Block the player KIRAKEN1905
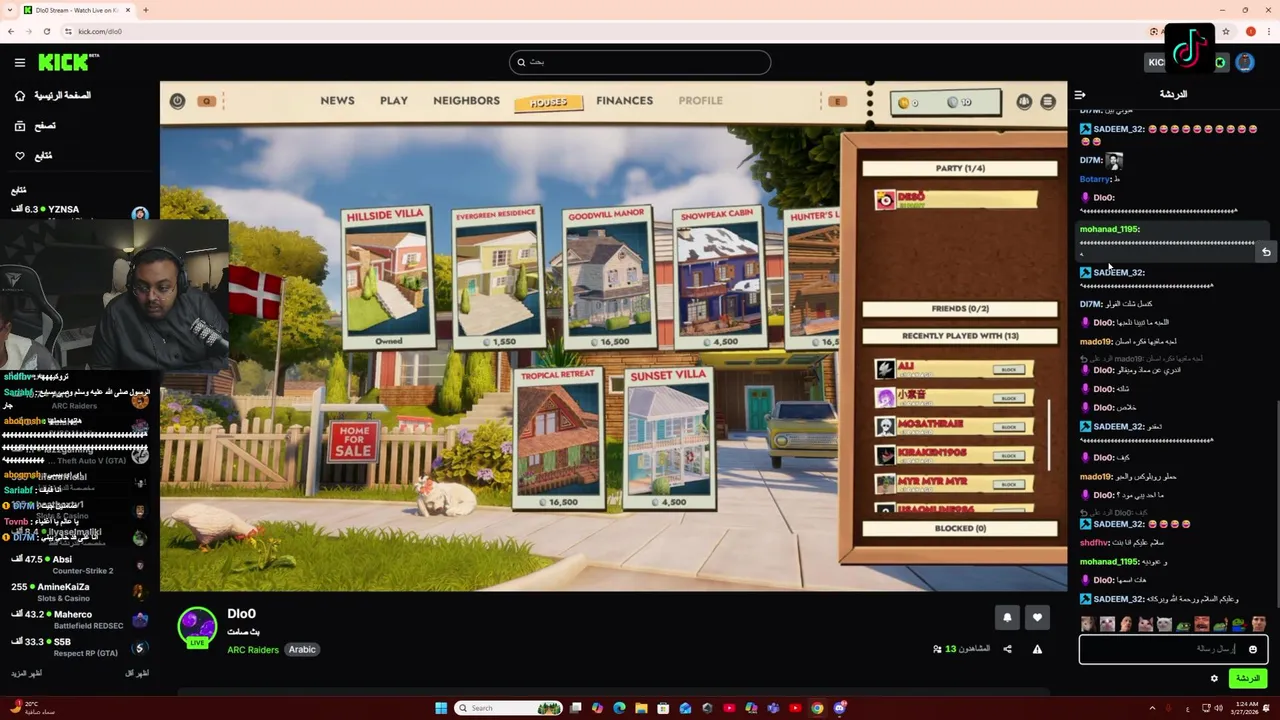 point(1009,456)
